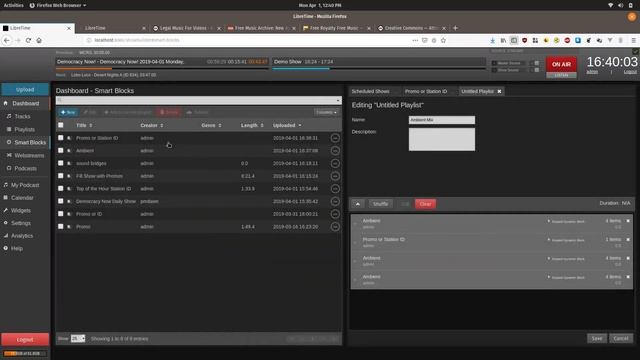Clear the playlist with red Clear button
Screen dimensions: 640x360
pyautogui.click(x=425, y=204)
